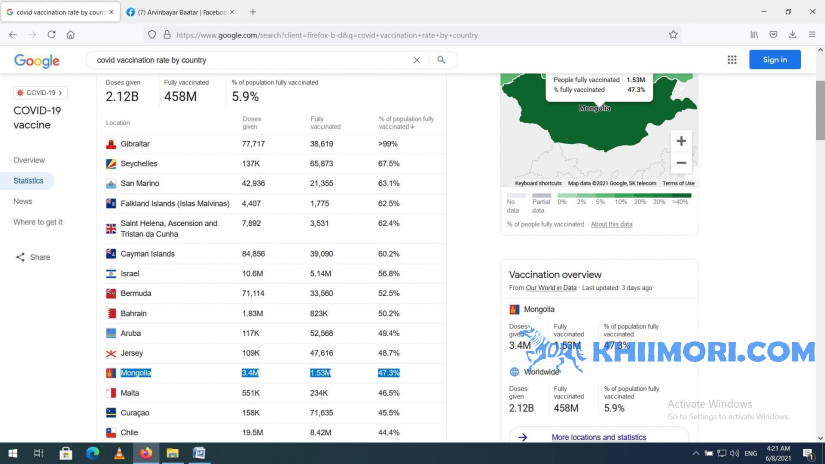Open VLC media player from the taskbar
This screenshot has width=825, height=464.
click(x=119, y=453)
